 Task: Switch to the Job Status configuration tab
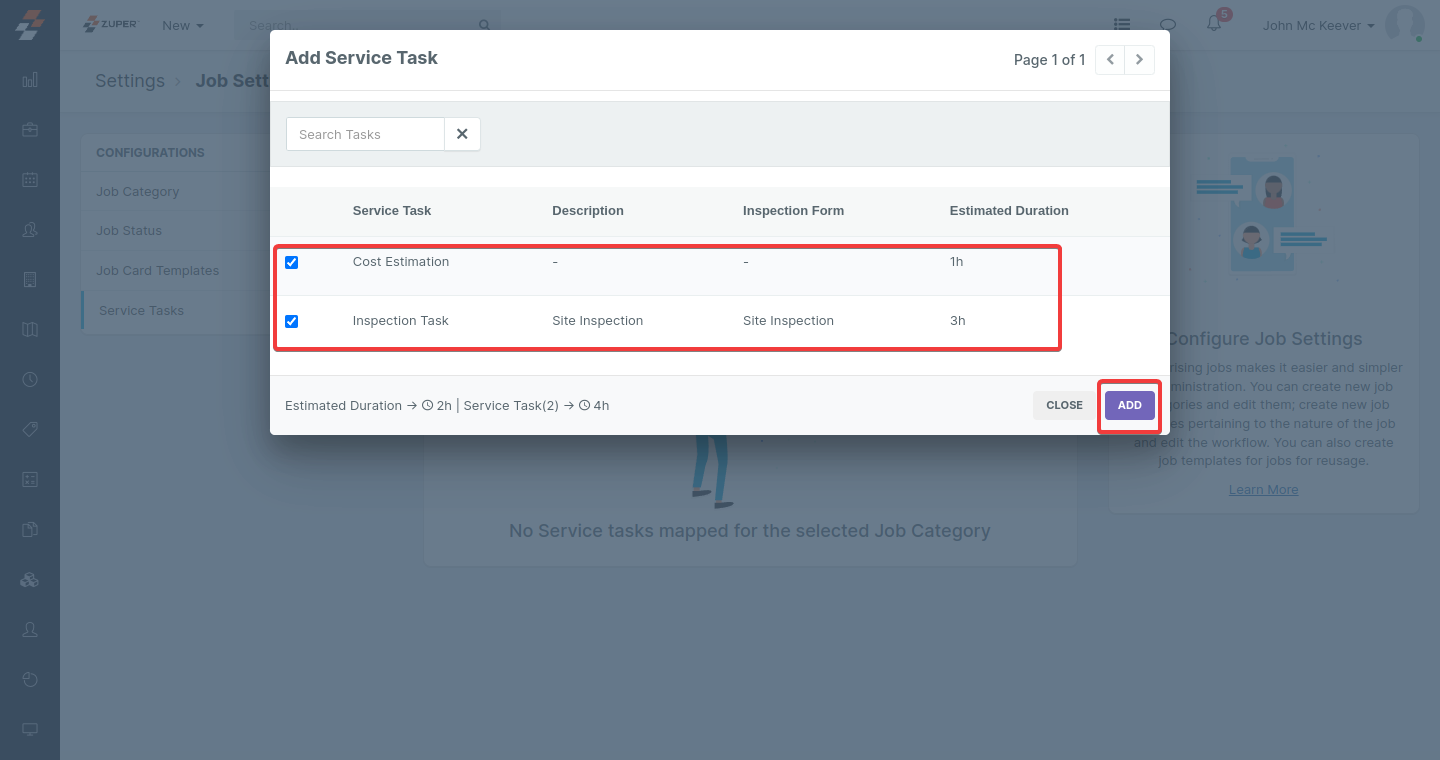pos(131,231)
